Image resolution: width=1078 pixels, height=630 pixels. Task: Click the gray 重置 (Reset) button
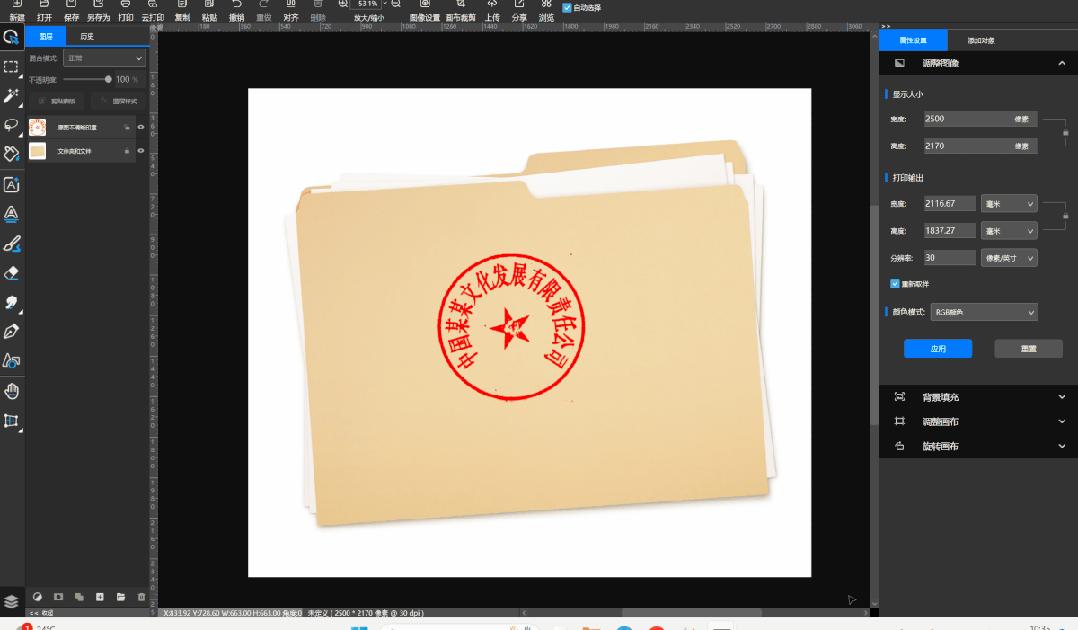coord(1028,349)
